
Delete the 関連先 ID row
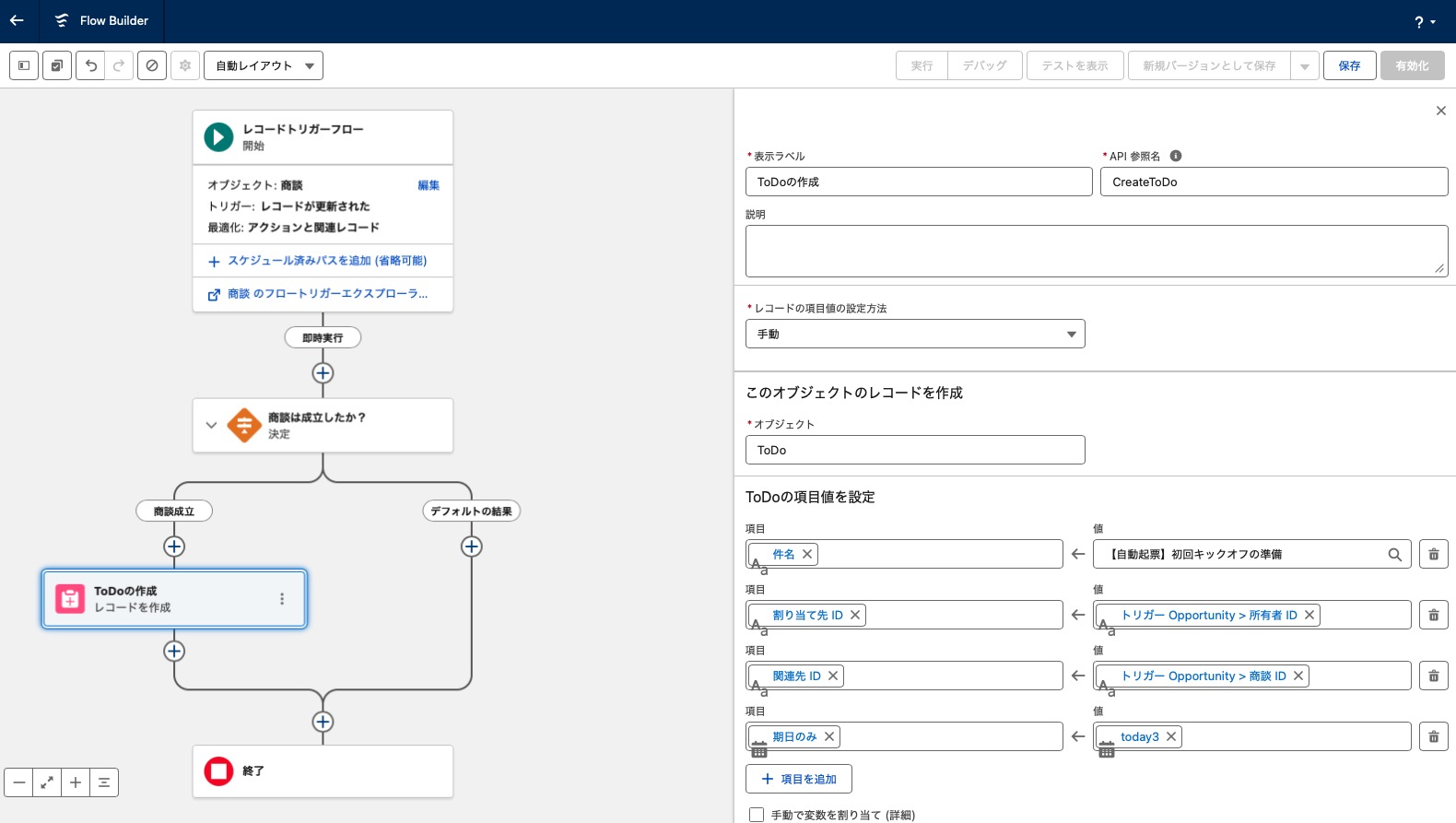[x=1434, y=676]
